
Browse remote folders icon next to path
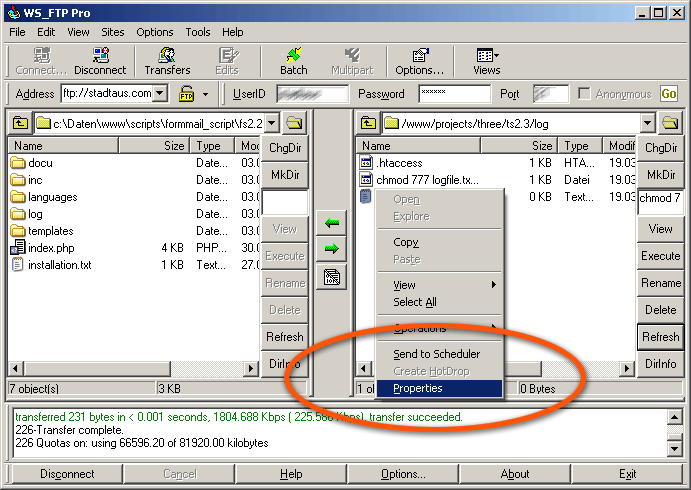[x=670, y=123]
